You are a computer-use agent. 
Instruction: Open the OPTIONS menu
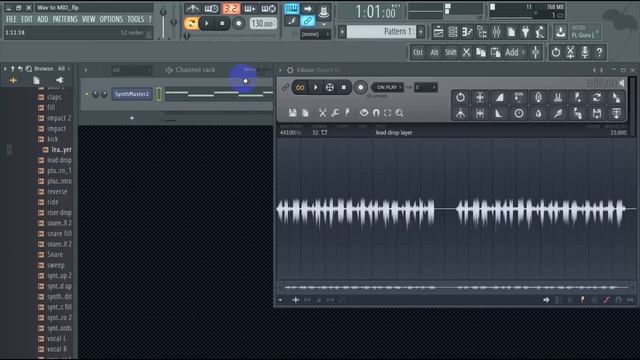tap(111, 19)
